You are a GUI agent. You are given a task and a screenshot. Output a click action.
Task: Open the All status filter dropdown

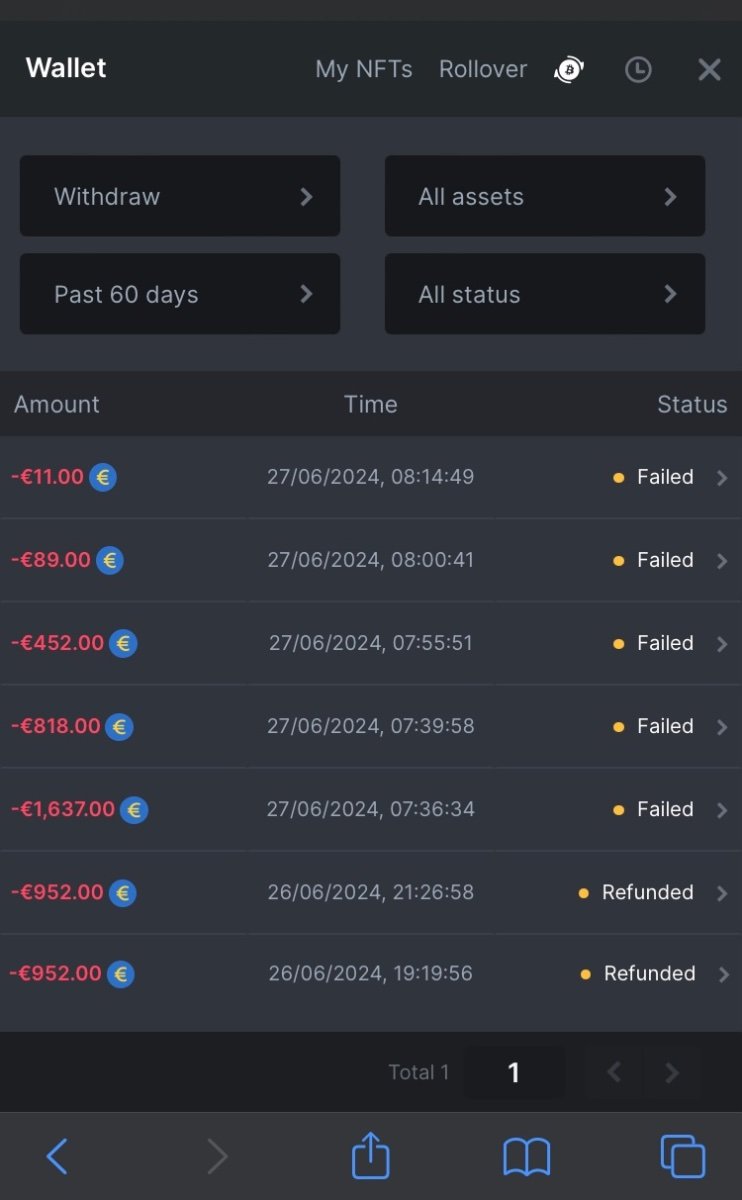coord(545,294)
